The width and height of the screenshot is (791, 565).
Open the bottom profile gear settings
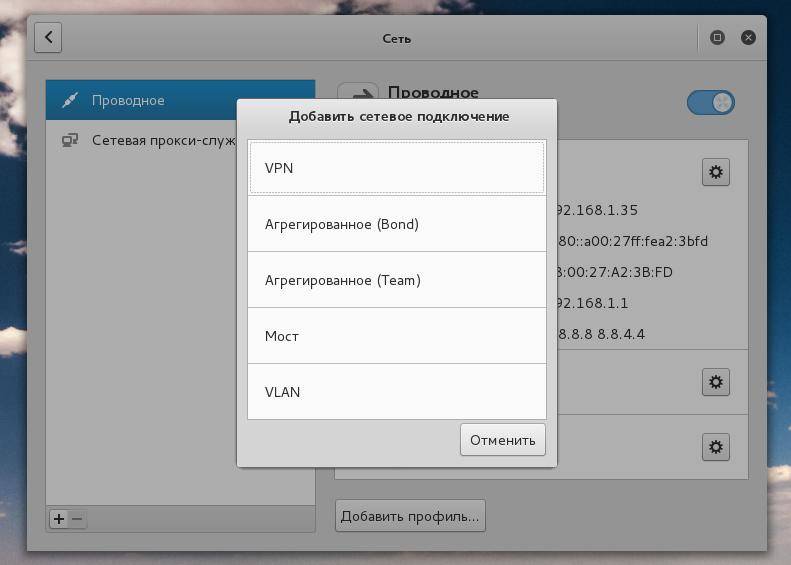716,447
